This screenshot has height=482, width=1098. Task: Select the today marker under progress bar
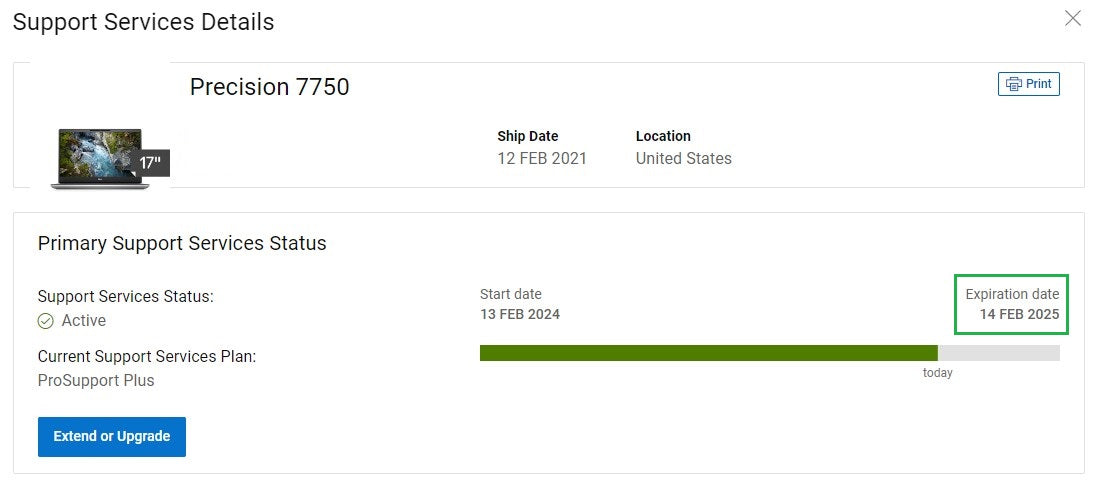pos(937,373)
